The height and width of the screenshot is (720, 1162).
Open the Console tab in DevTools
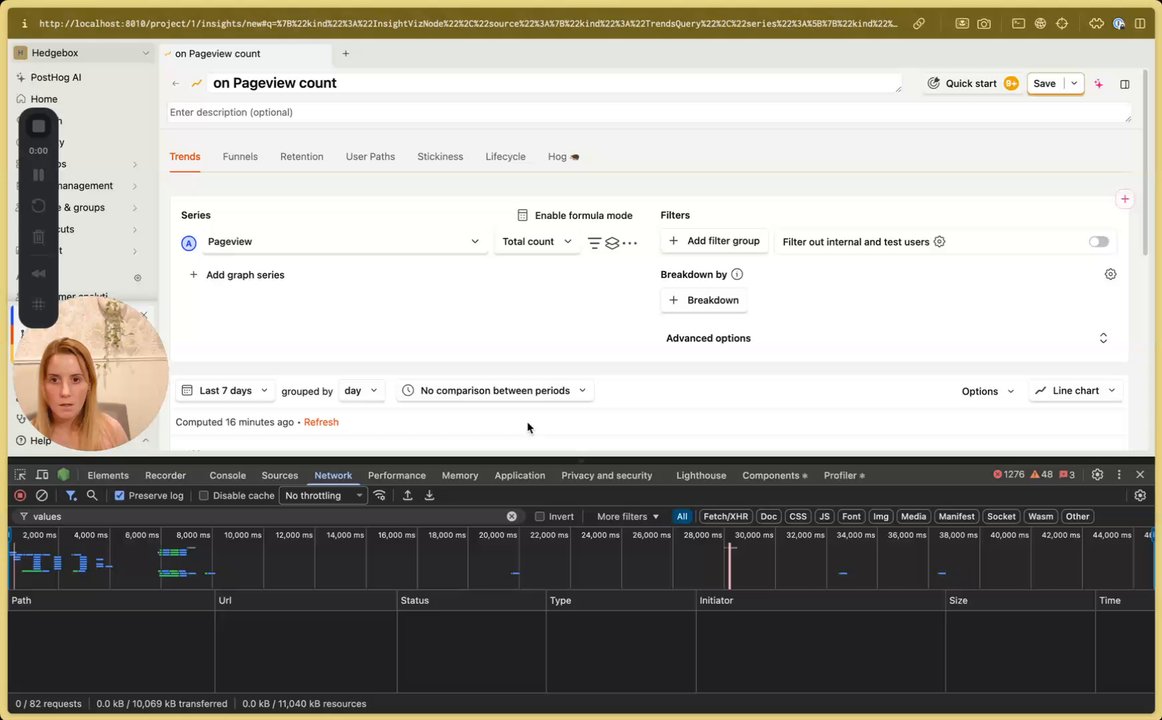coord(228,476)
